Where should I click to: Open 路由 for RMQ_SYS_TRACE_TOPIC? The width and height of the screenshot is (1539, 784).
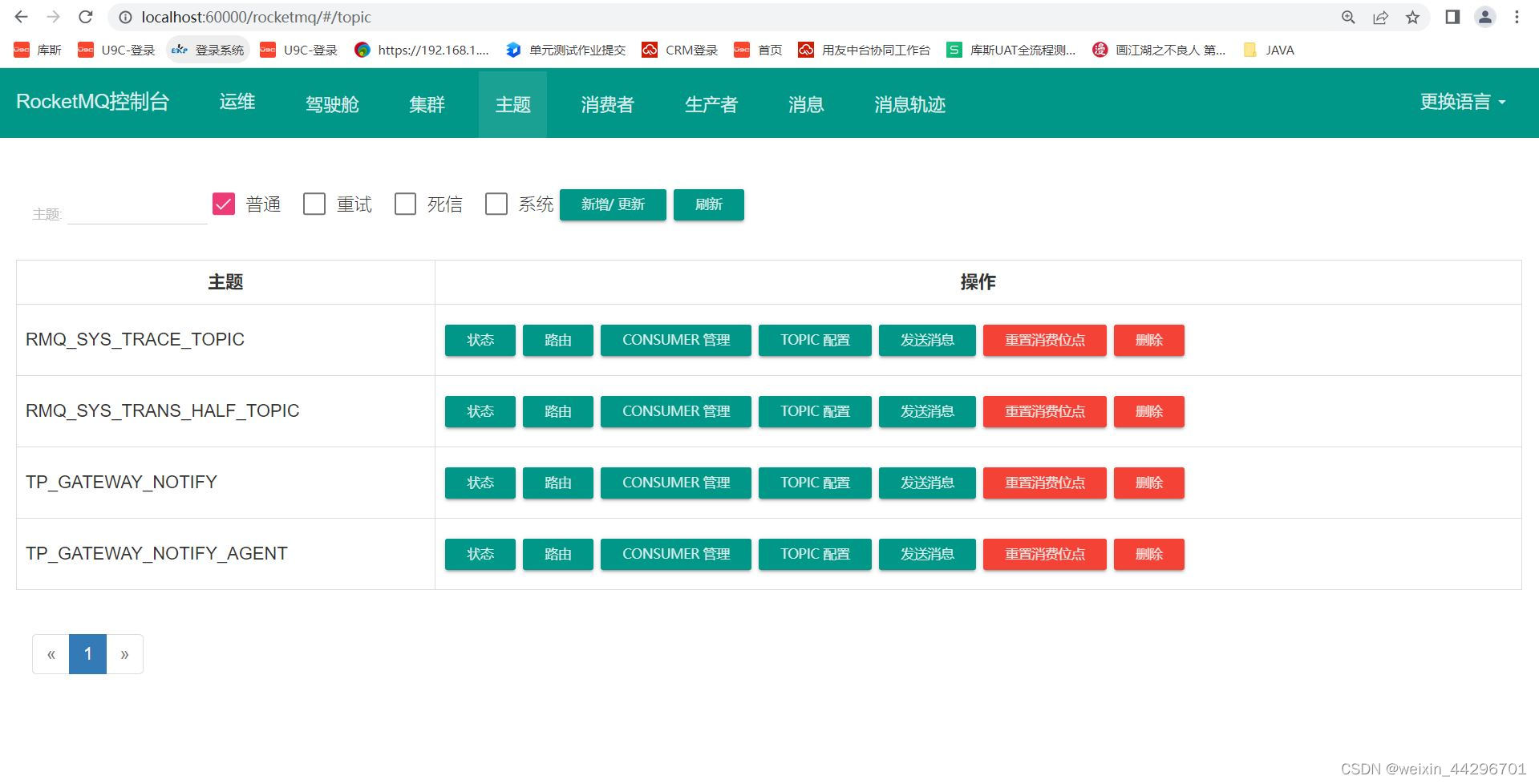558,340
